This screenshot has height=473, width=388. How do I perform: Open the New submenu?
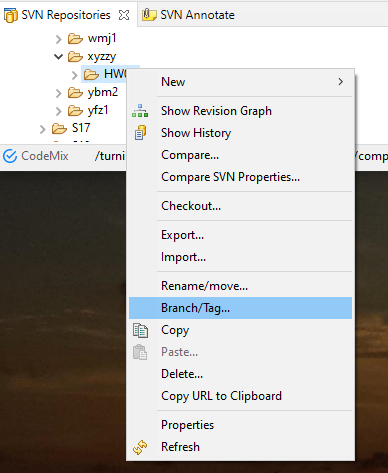(240, 82)
